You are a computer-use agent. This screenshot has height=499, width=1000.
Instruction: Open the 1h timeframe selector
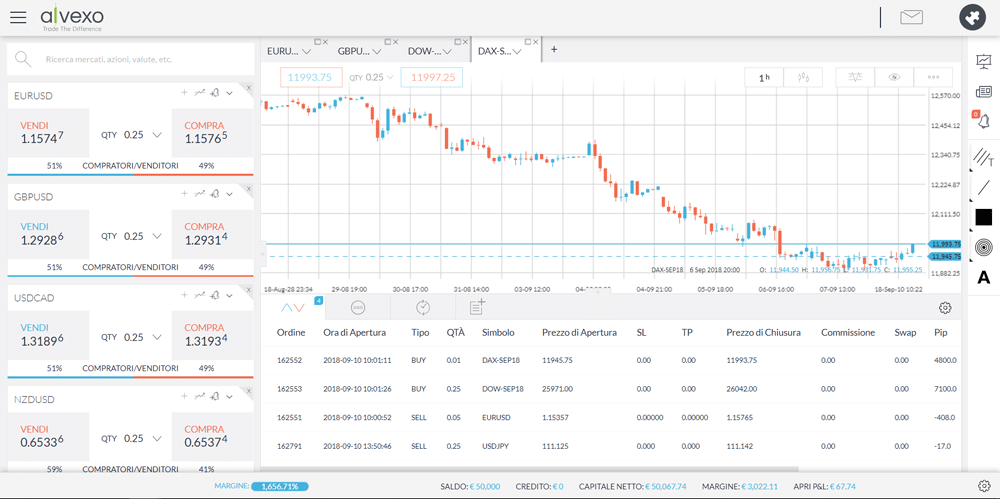point(764,77)
